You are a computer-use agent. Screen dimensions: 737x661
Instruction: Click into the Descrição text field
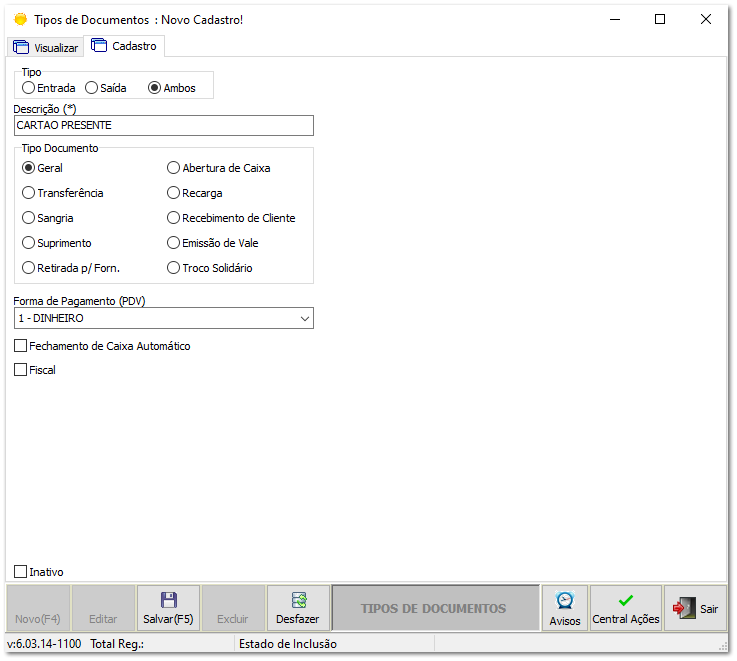[x=164, y=126]
